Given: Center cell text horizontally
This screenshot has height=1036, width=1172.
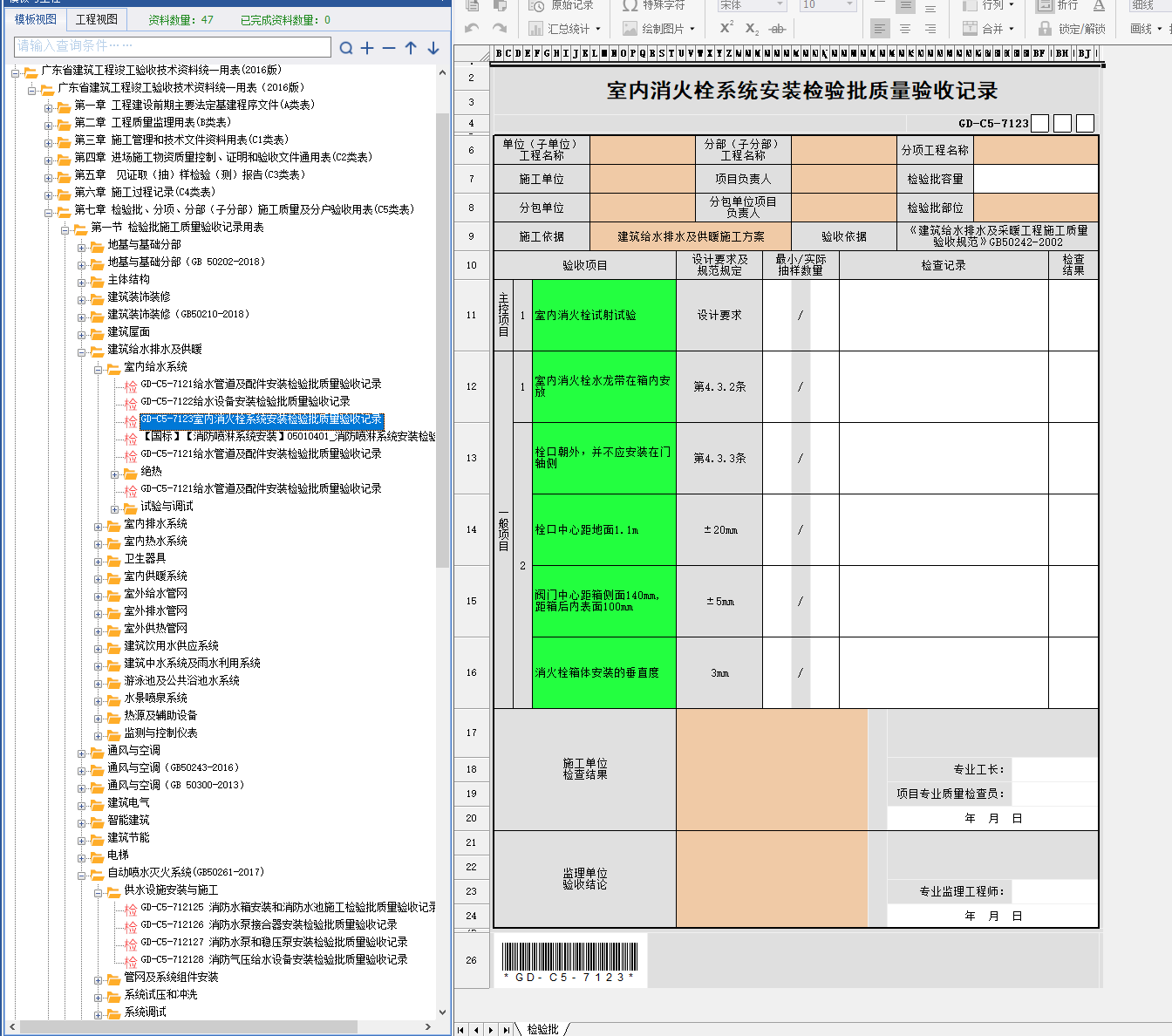Looking at the screenshot, I should click(905, 29).
